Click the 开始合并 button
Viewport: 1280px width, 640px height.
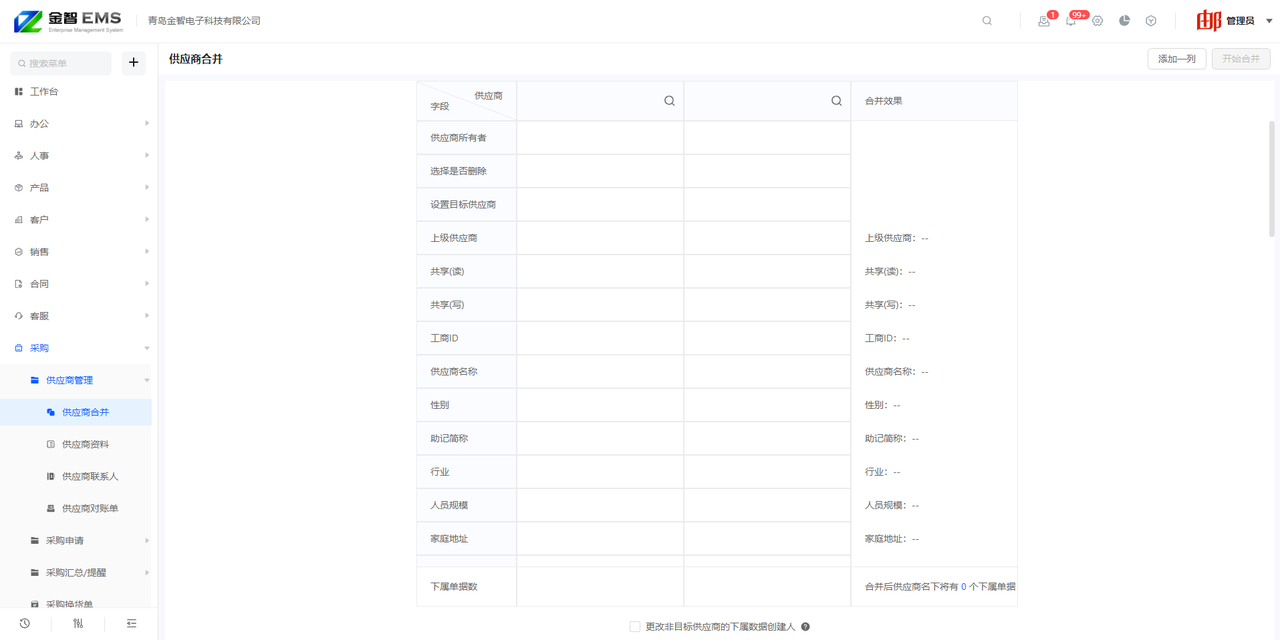pos(1241,59)
